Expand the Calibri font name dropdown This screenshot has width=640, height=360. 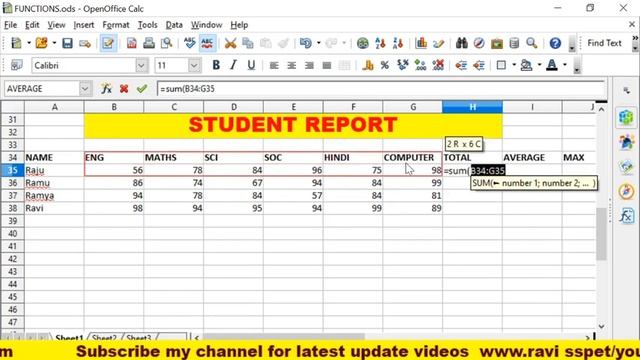141,65
